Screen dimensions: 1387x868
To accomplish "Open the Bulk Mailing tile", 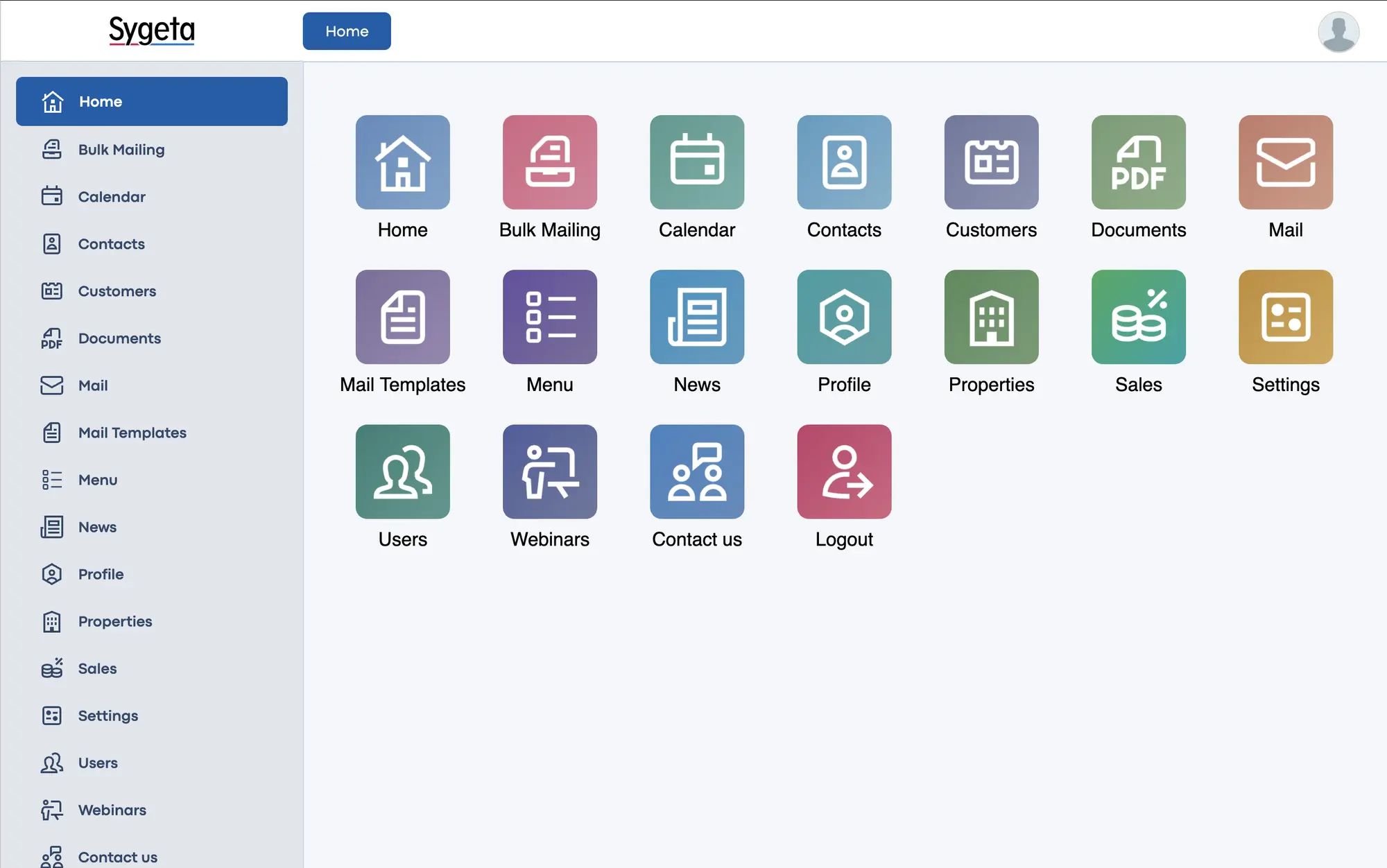I will [x=550, y=162].
